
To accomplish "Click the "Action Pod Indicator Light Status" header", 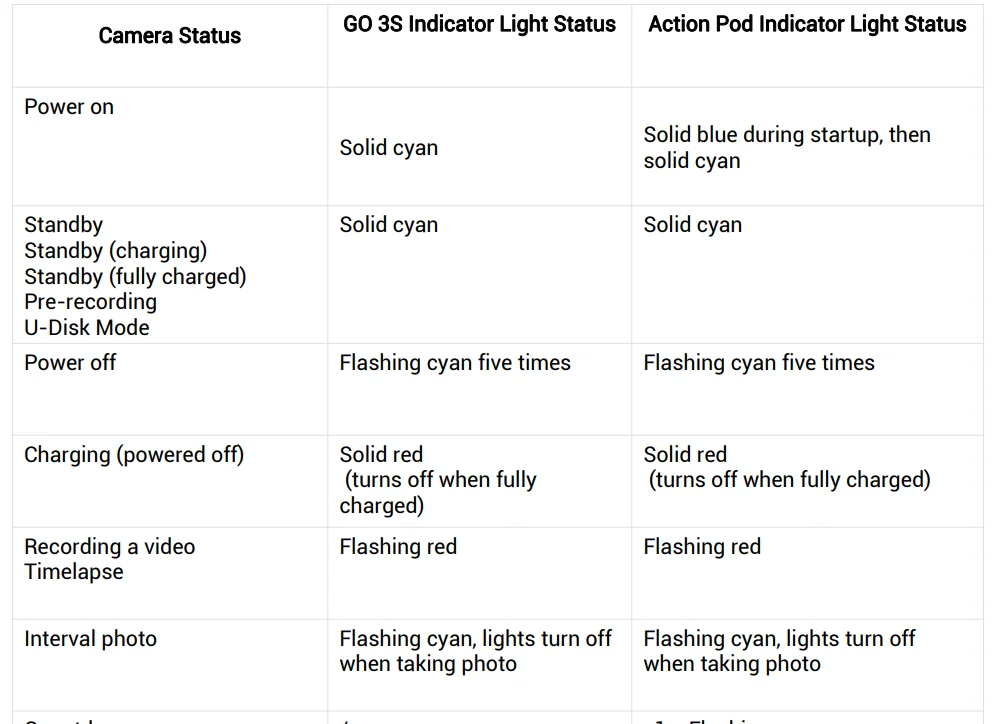I will pyautogui.click(x=807, y=25).
